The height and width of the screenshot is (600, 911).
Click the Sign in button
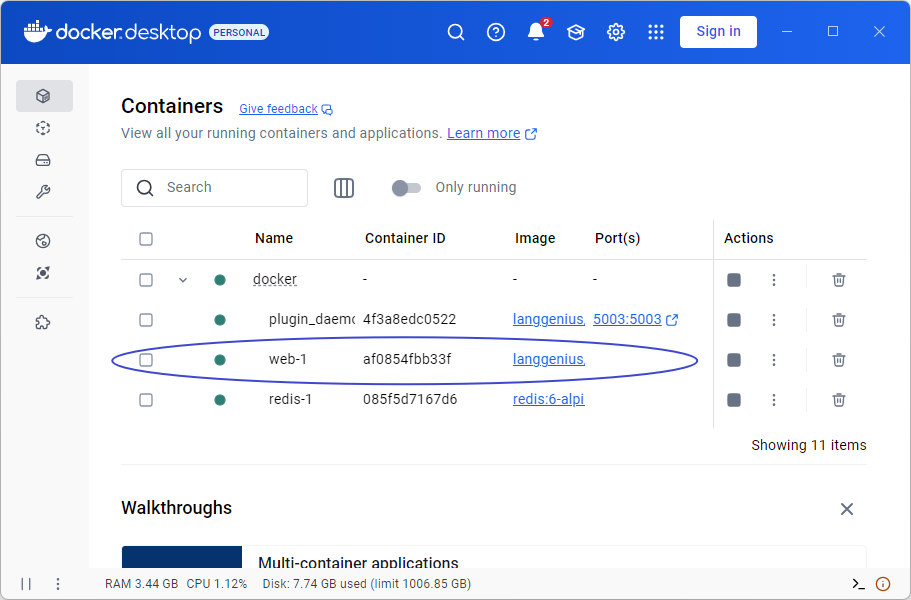click(718, 32)
